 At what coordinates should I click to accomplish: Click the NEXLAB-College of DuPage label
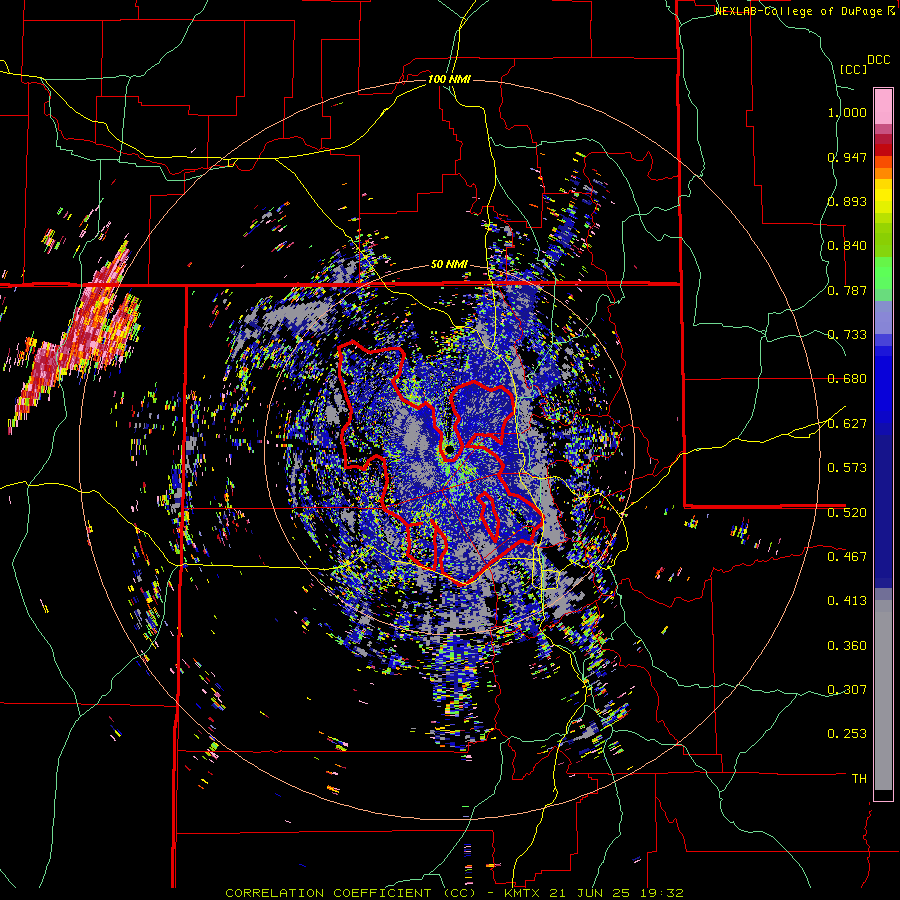799,11
